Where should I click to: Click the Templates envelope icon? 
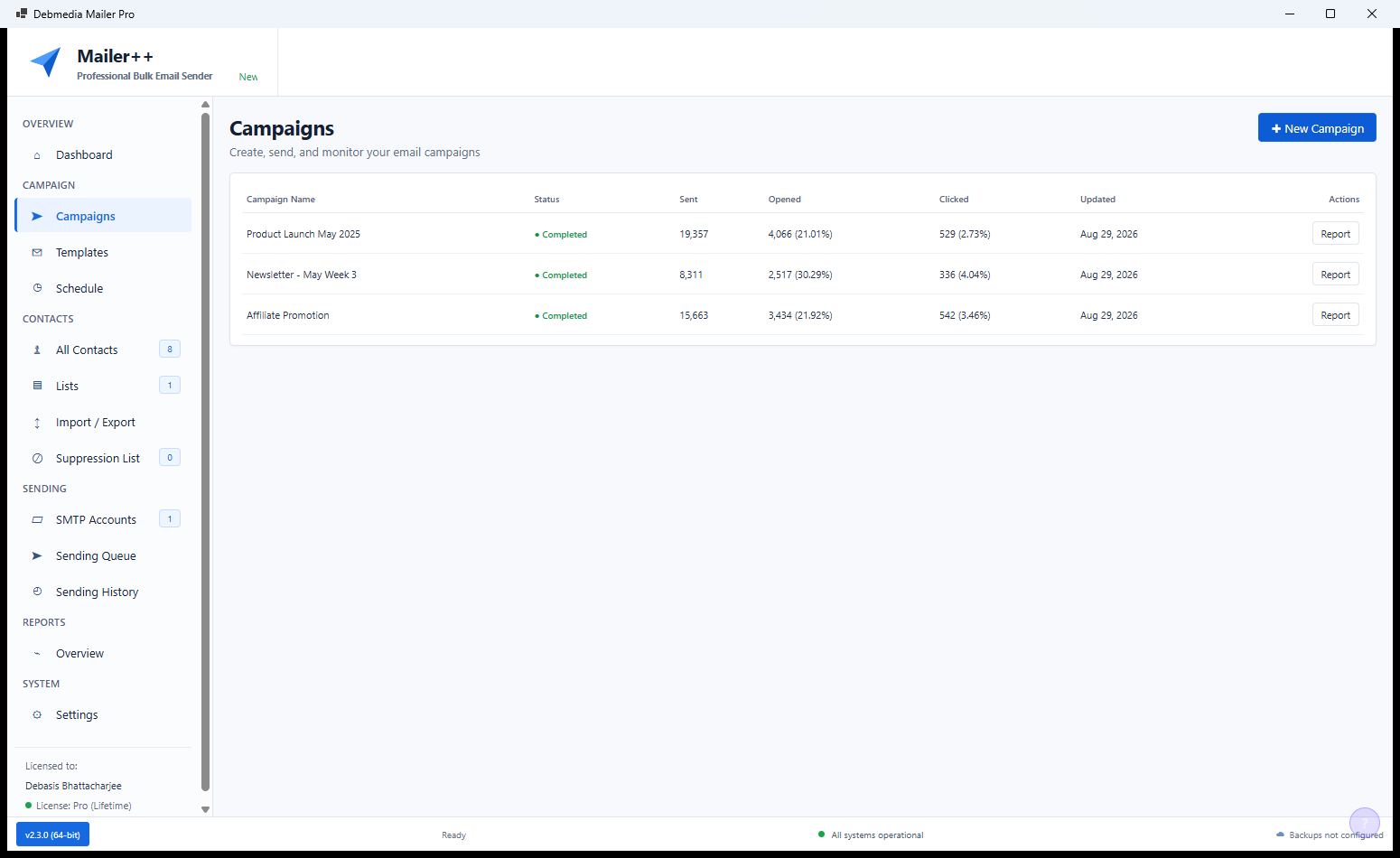click(x=37, y=253)
